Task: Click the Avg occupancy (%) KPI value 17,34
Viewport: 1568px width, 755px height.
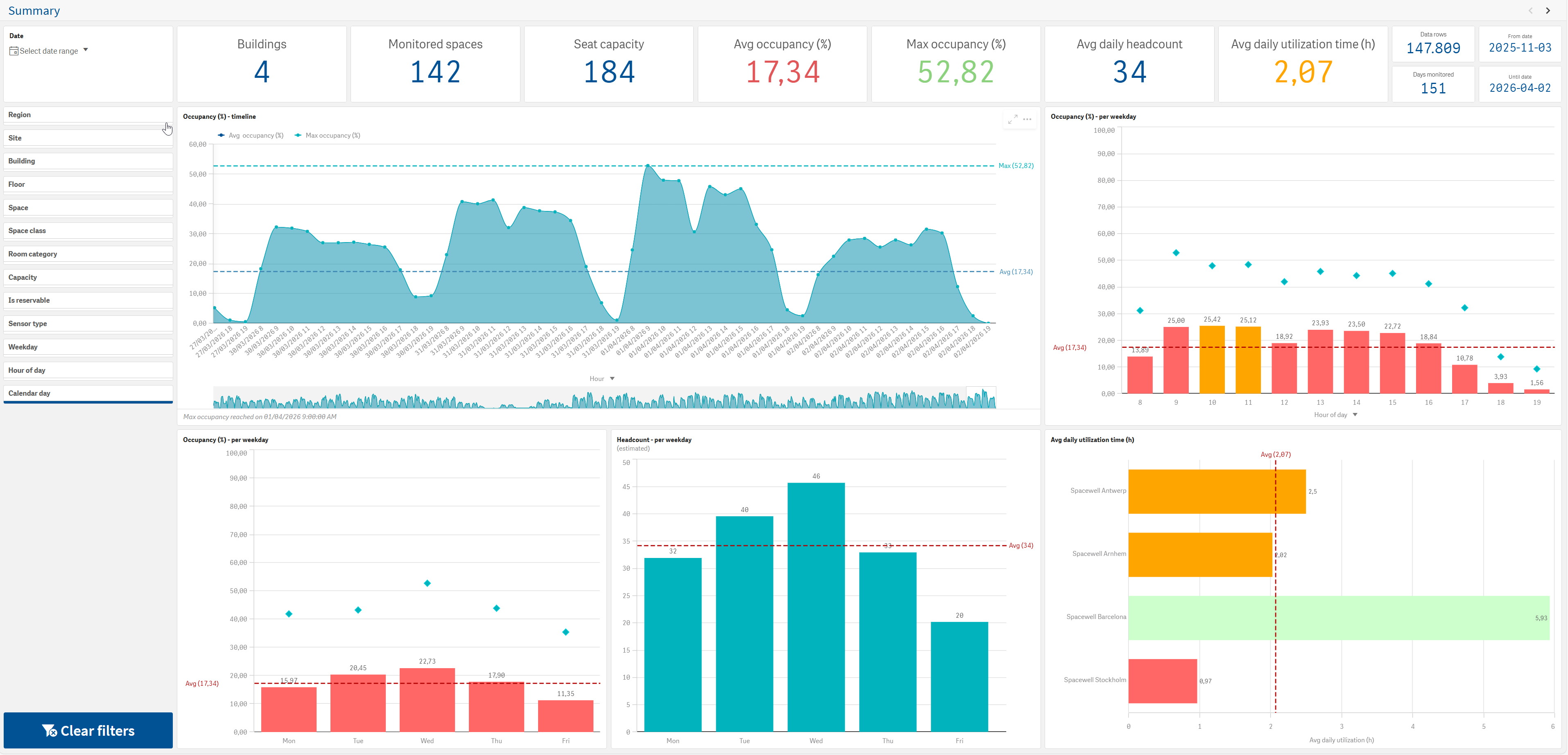Action: [x=782, y=72]
